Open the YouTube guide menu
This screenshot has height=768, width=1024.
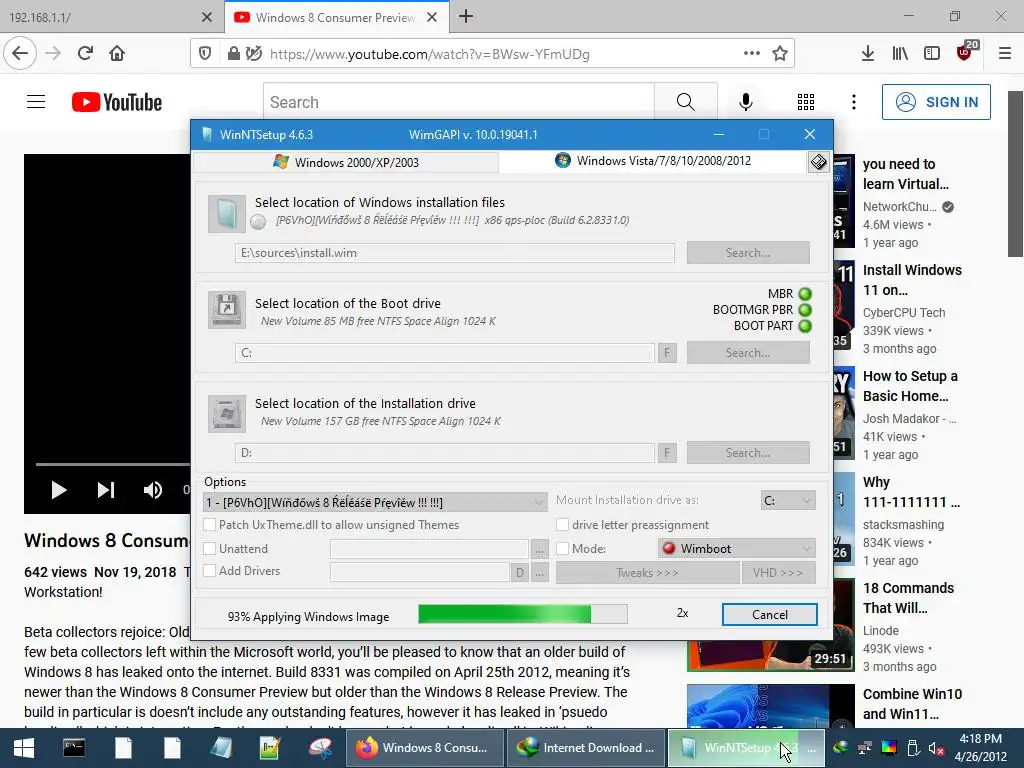coord(36,102)
